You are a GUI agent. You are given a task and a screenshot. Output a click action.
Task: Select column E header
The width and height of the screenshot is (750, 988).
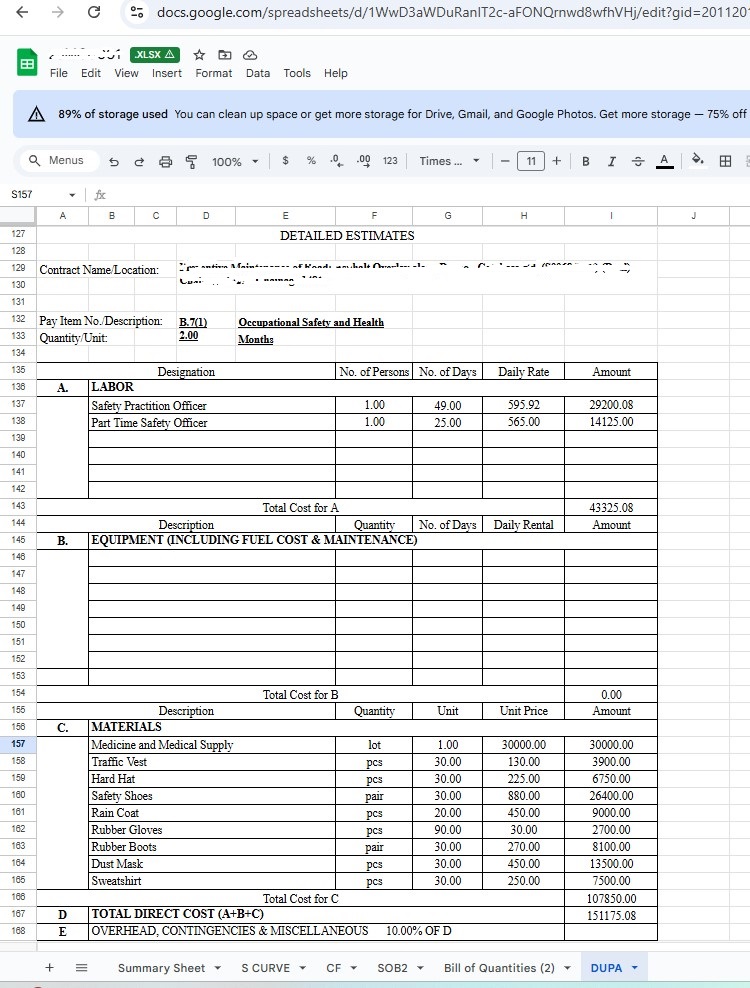(286, 215)
